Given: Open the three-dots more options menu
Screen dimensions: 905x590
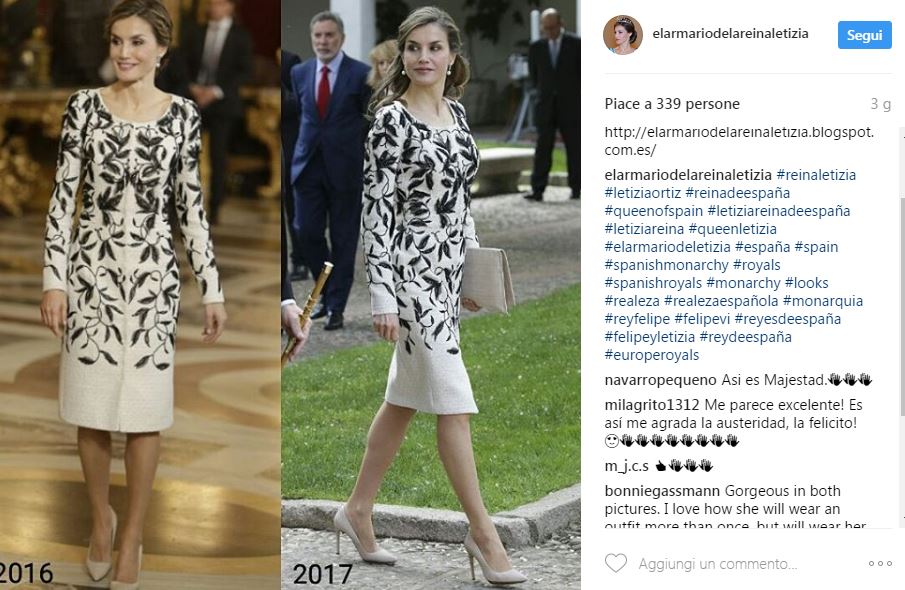Looking at the screenshot, I should pyautogui.click(x=880, y=563).
